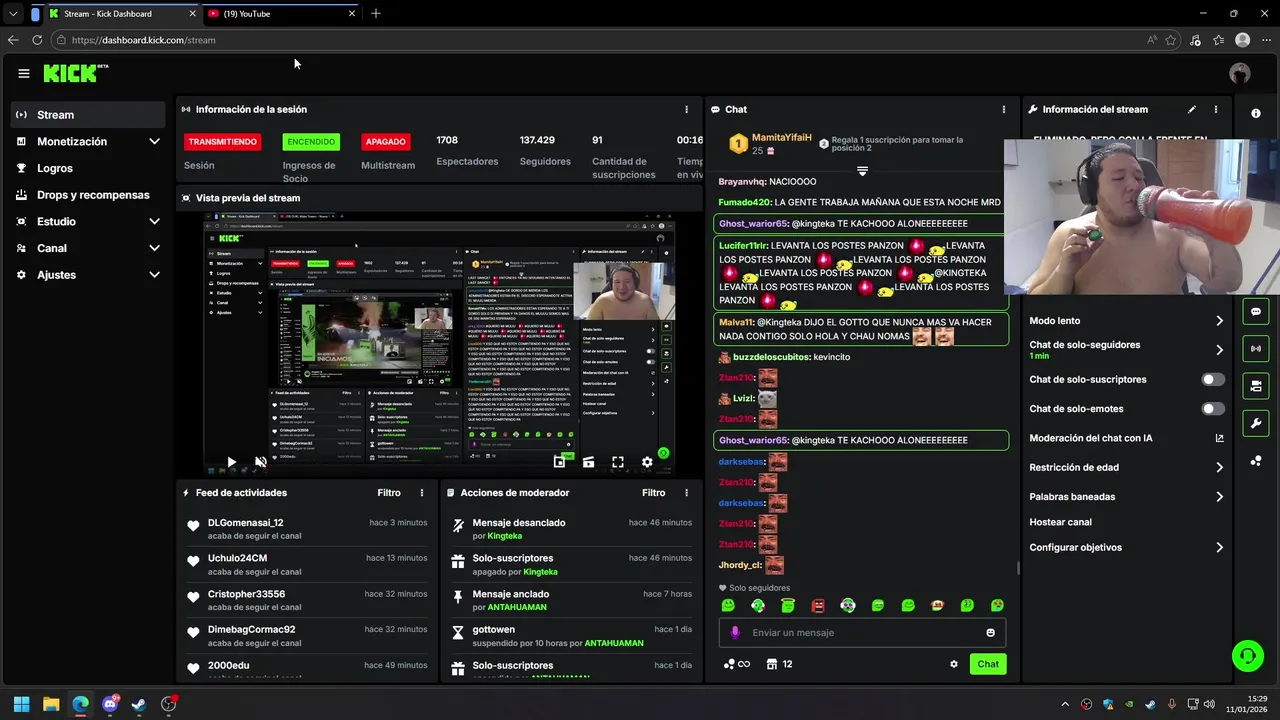Open the Windows Start menu
1280x720 pixels.
point(21,705)
